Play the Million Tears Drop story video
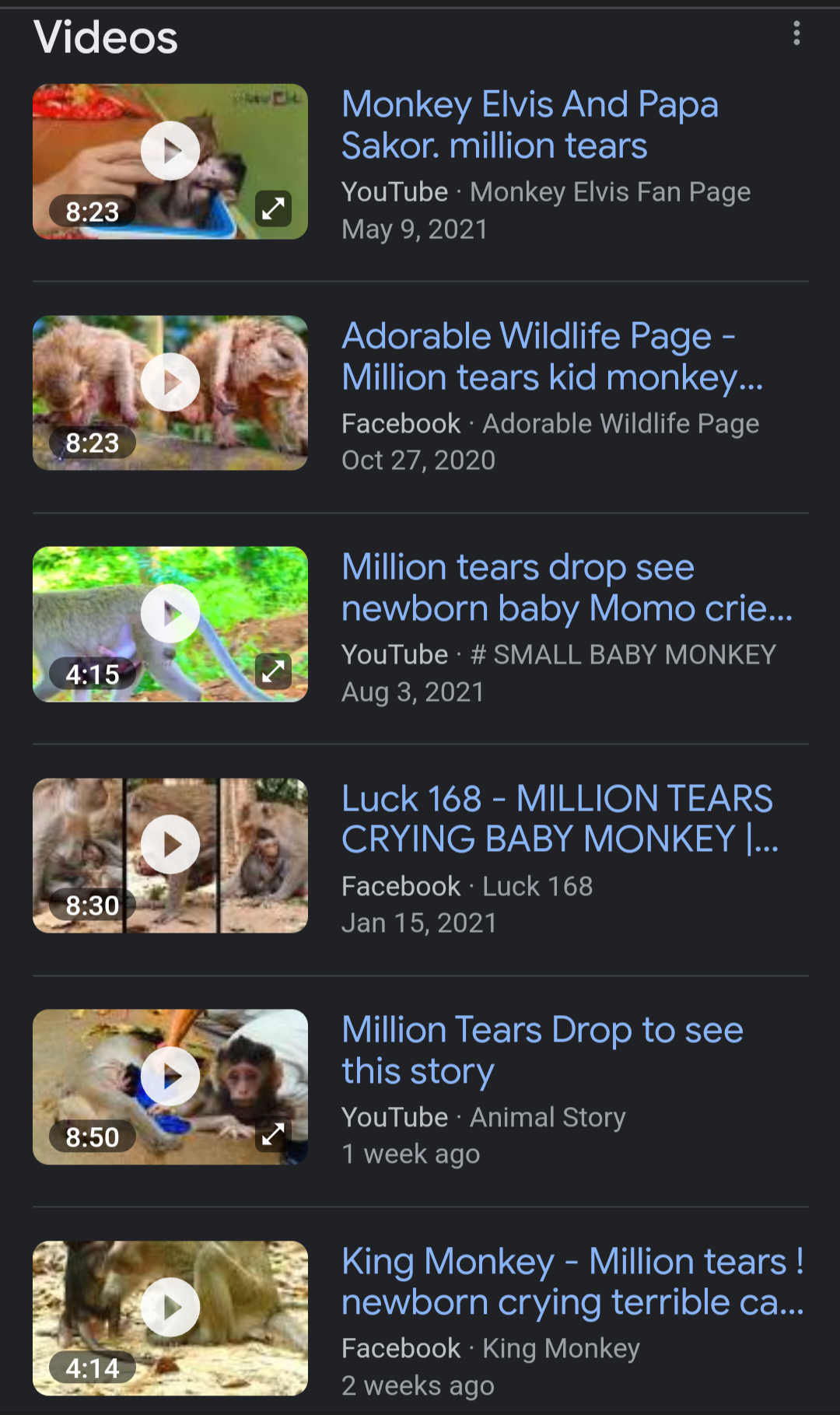The width and height of the screenshot is (840, 1415). (x=170, y=1077)
